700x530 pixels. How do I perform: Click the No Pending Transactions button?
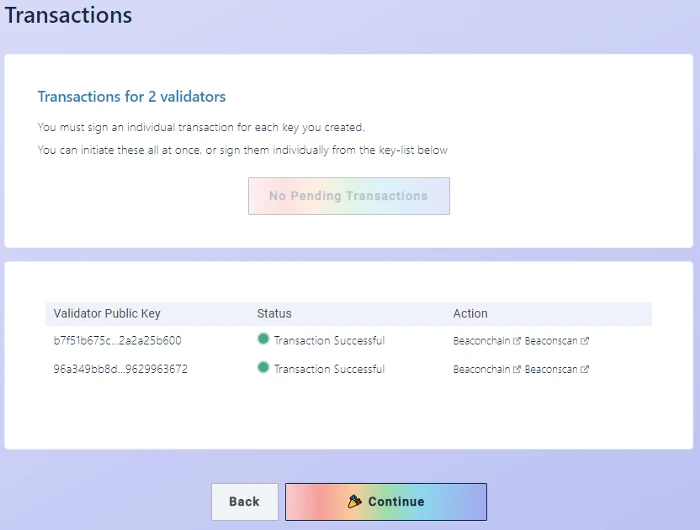(349, 196)
